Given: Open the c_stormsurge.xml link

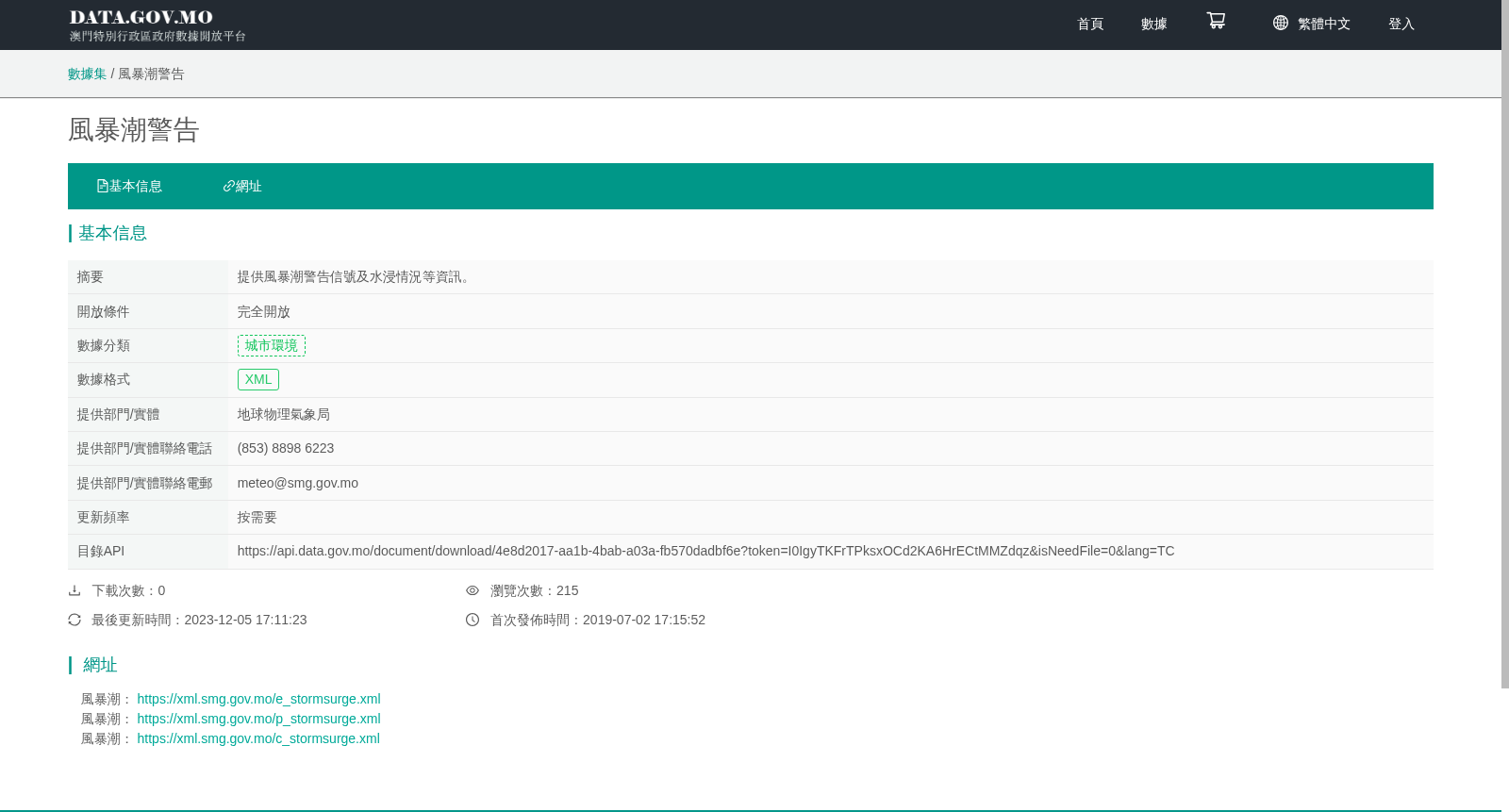Looking at the screenshot, I should click(258, 738).
